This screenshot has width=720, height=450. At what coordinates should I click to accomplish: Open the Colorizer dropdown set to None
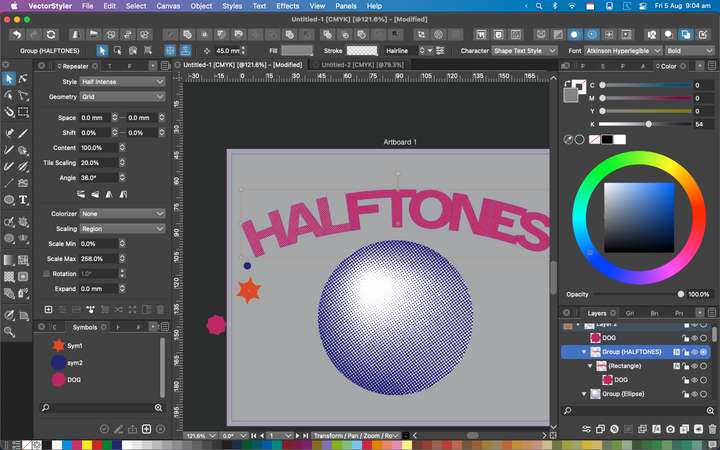pos(123,213)
